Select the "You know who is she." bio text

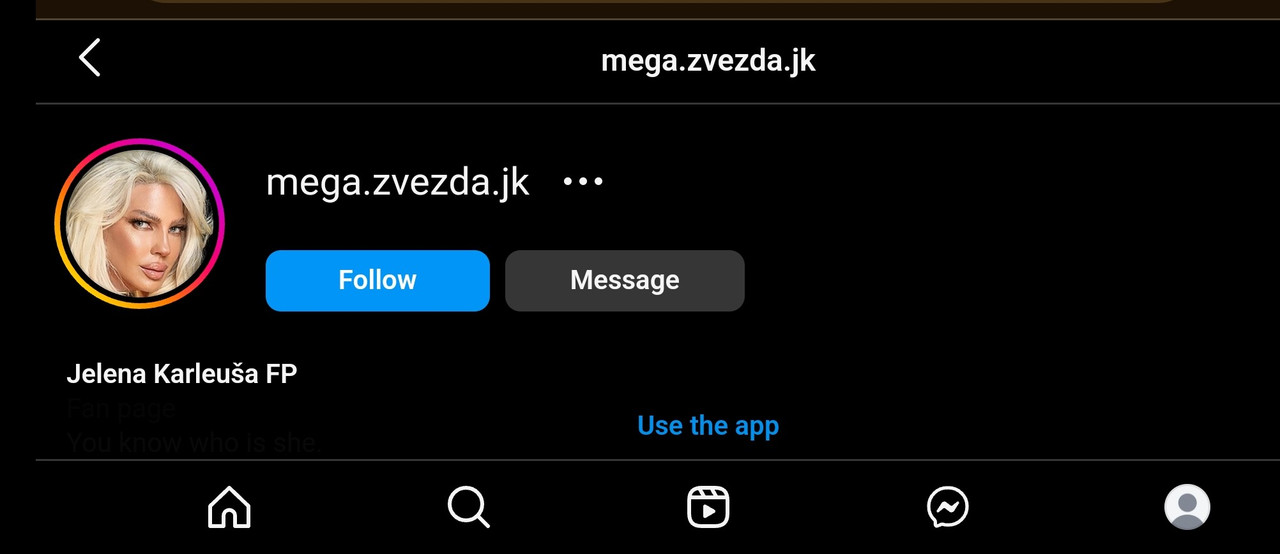(194, 442)
